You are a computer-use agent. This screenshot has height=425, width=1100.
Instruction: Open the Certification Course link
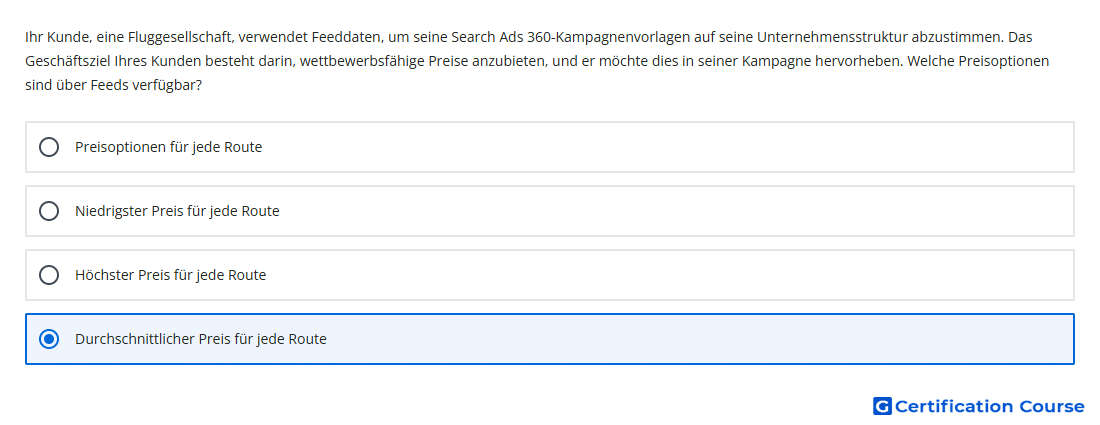pyautogui.click(x=978, y=406)
